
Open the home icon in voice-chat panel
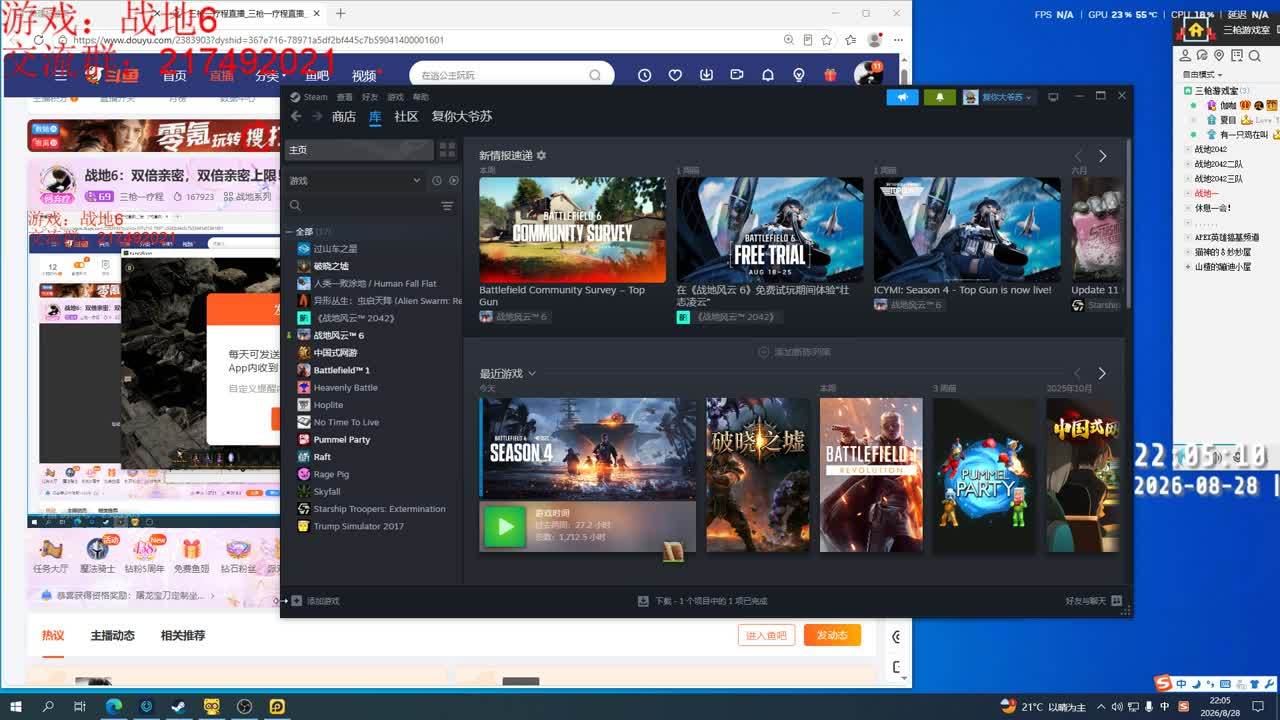1194,30
